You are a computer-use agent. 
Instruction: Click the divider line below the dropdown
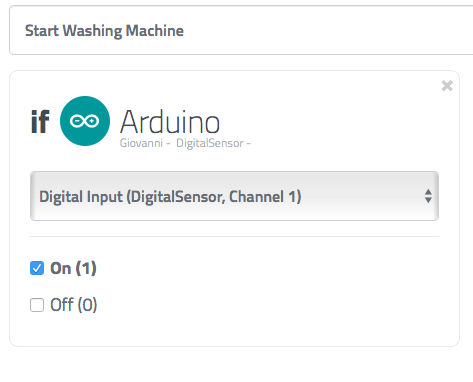click(x=234, y=236)
